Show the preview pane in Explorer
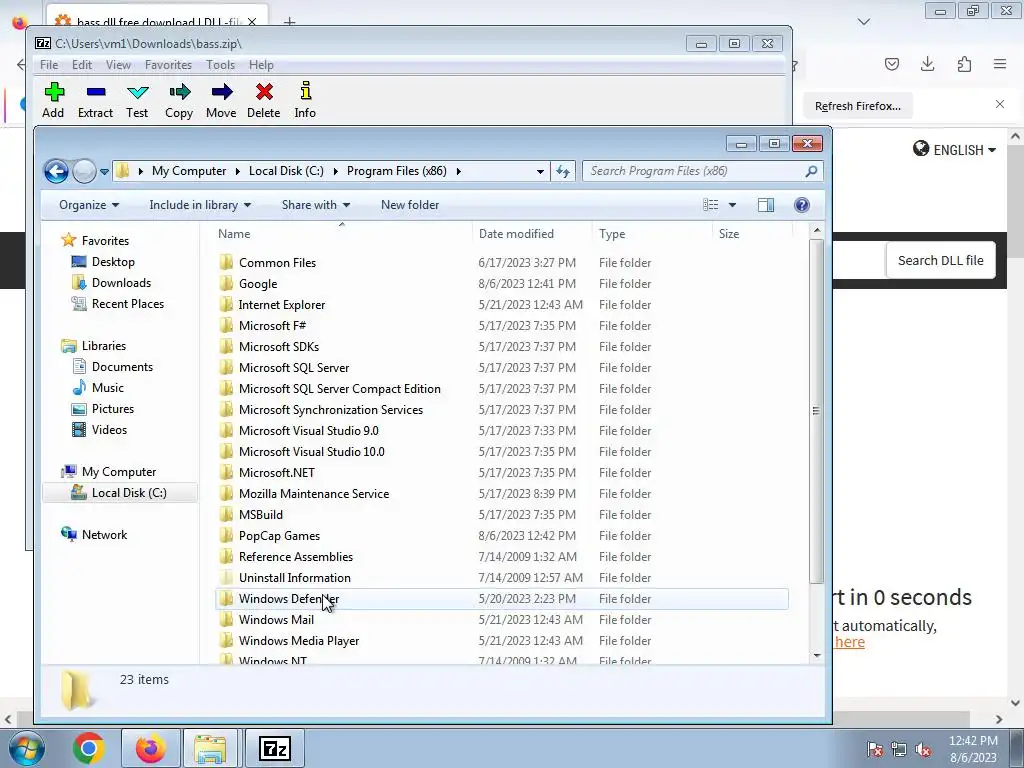 (765, 205)
